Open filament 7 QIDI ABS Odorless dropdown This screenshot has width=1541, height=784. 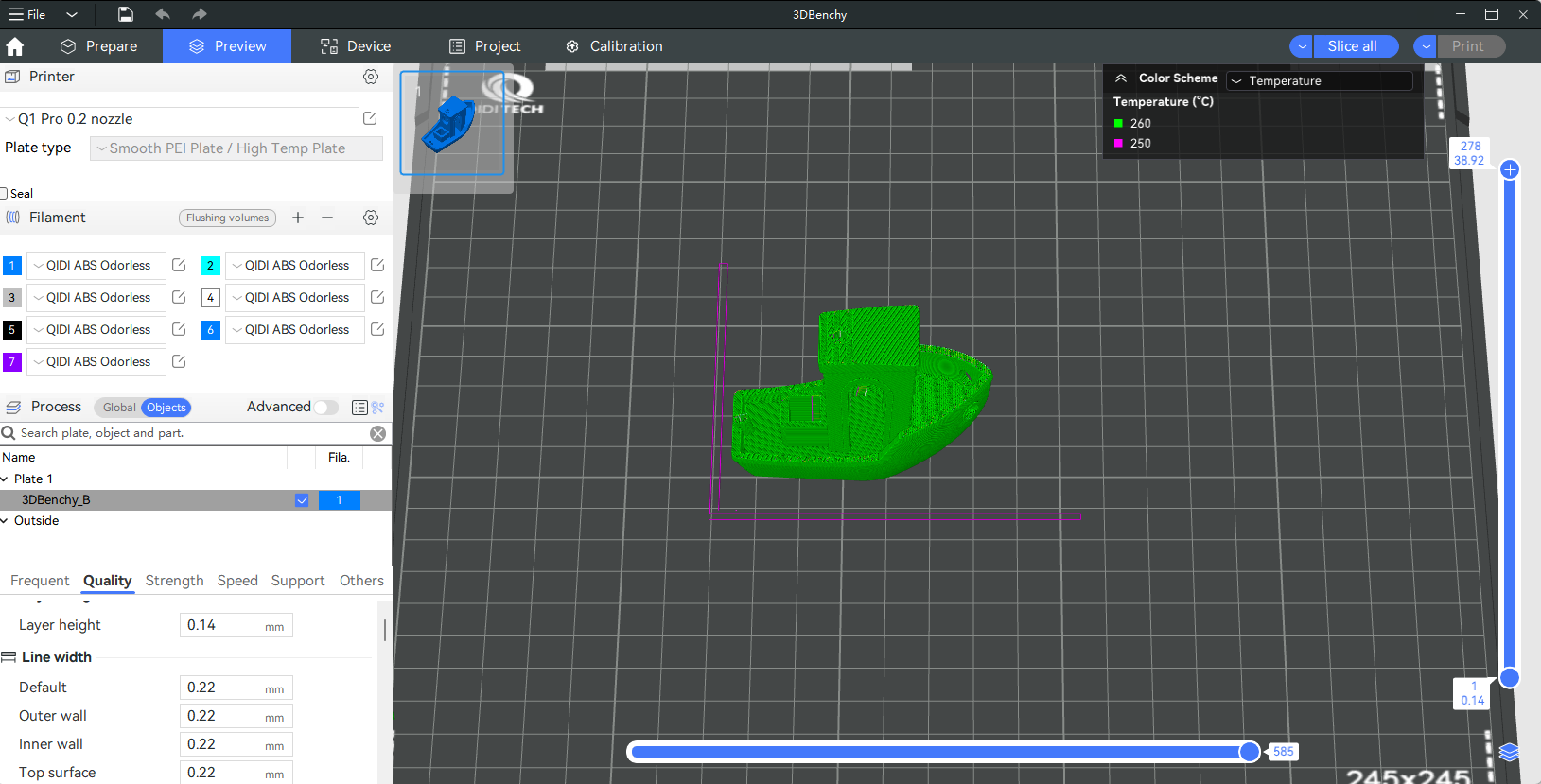click(x=96, y=362)
